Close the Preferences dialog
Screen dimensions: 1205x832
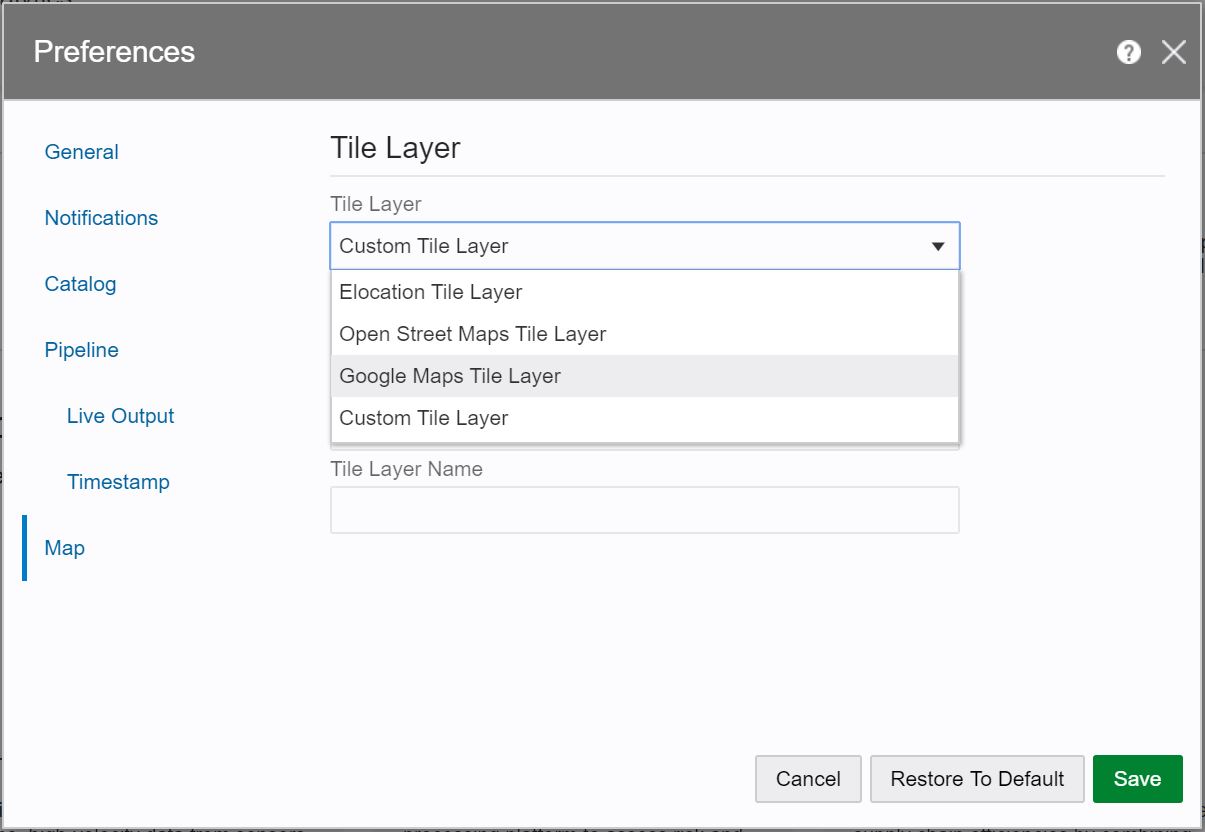click(x=1174, y=51)
